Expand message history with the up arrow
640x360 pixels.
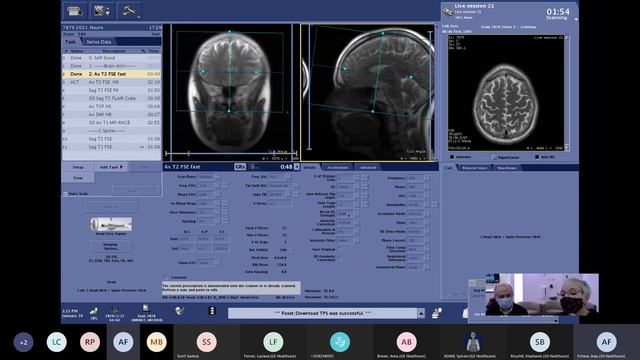point(421,313)
